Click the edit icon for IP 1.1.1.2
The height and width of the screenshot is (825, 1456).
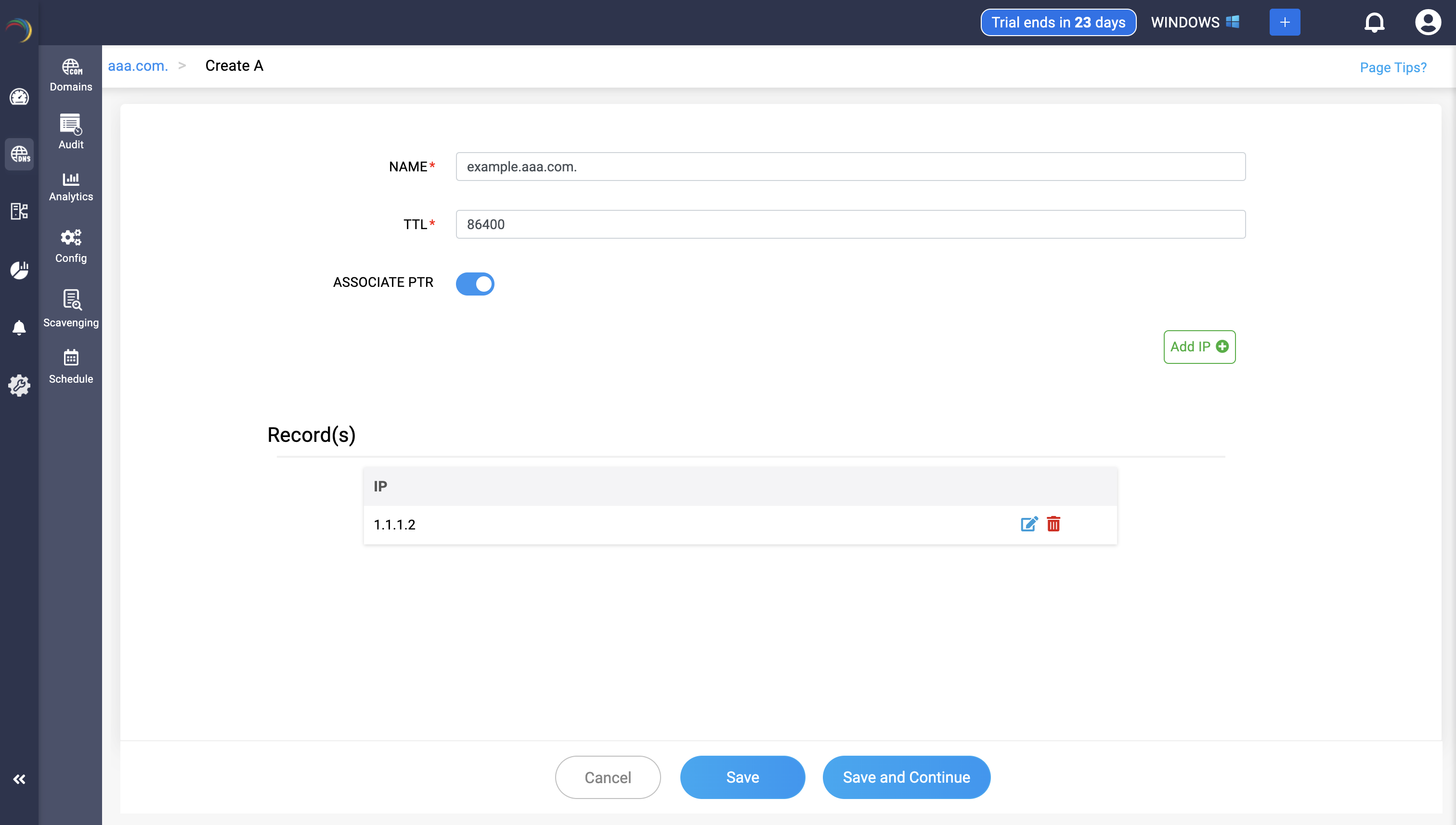(x=1028, y=524)
